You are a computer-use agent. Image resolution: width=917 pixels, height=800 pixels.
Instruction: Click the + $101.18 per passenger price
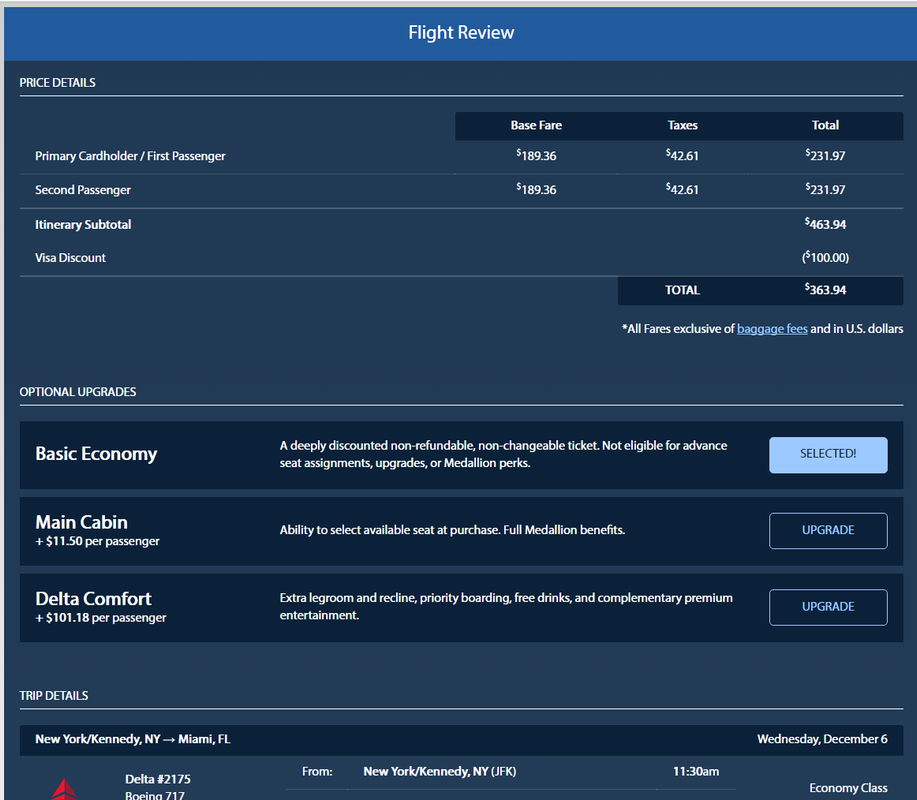pos(101,618)
